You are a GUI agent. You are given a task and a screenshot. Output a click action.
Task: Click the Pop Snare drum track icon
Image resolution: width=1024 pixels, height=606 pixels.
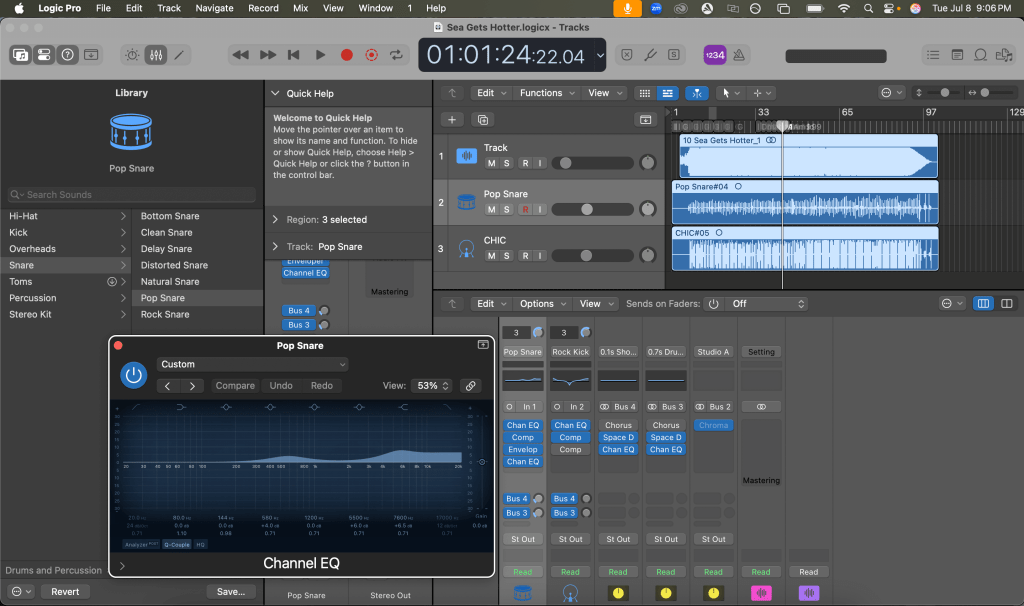pyautogui.click(x=466, y=202)
